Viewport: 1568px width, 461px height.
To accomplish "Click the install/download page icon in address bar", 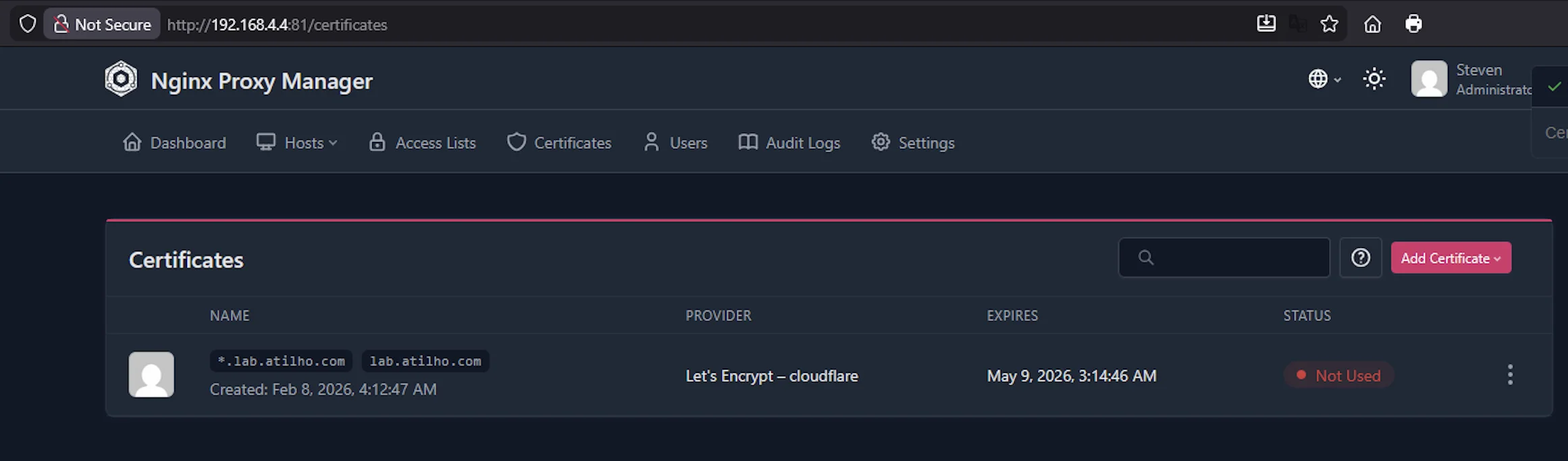I will pyautogui.click(x=1266, y=24).
